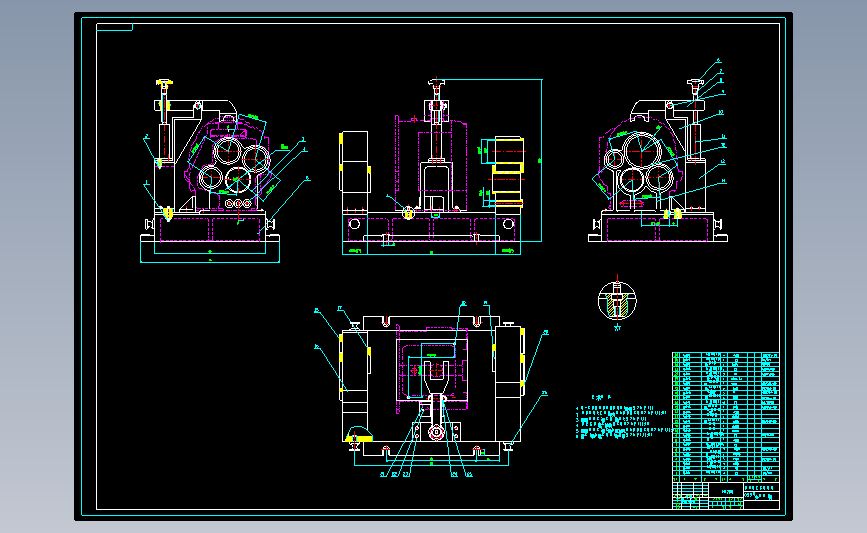The height and width of the screenshot is (533, 867).
Task: Select the bottom plan view of the fixture
Action: click(x=430, y=390)
